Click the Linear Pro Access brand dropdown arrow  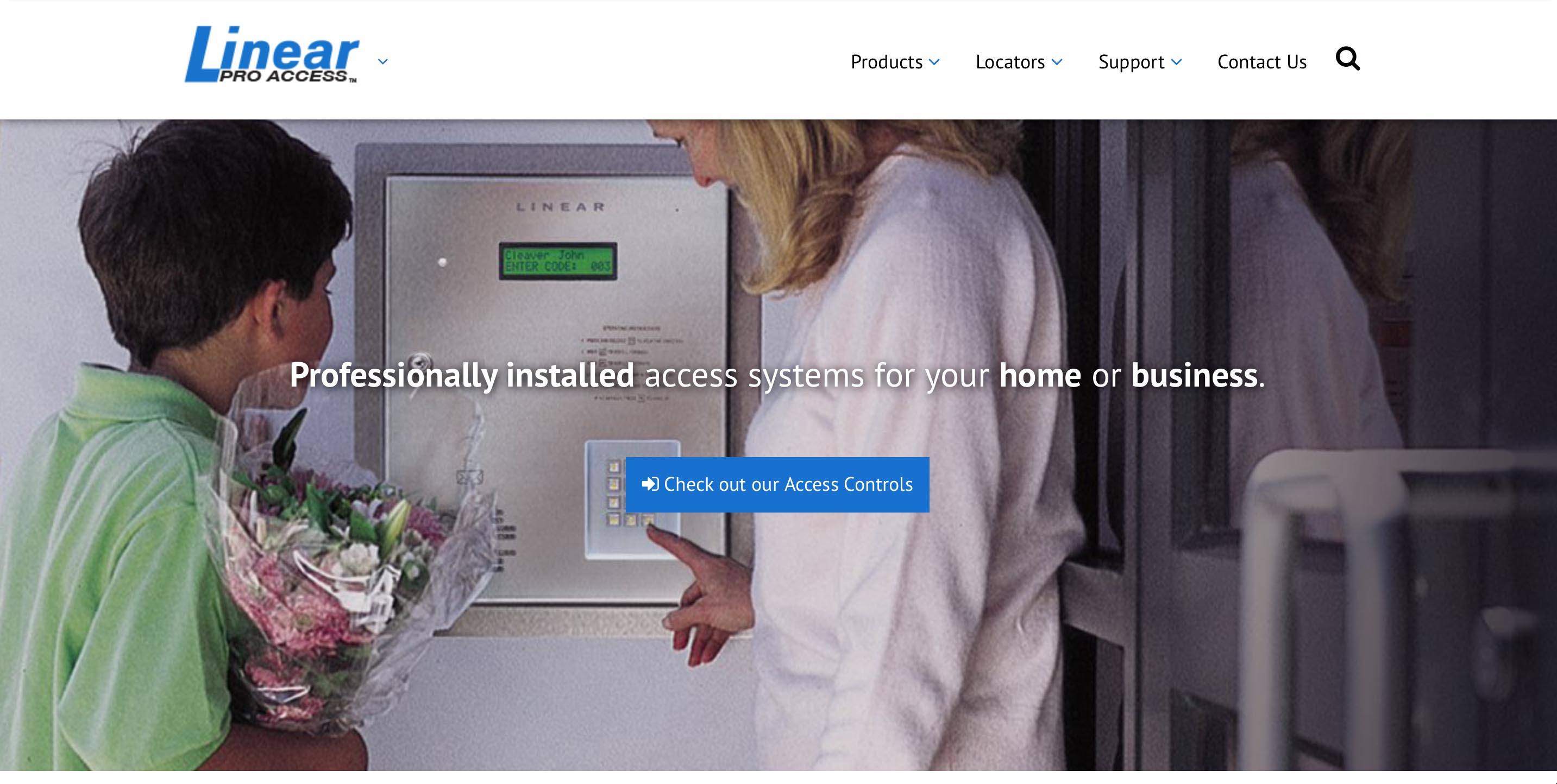coord(384,62)
